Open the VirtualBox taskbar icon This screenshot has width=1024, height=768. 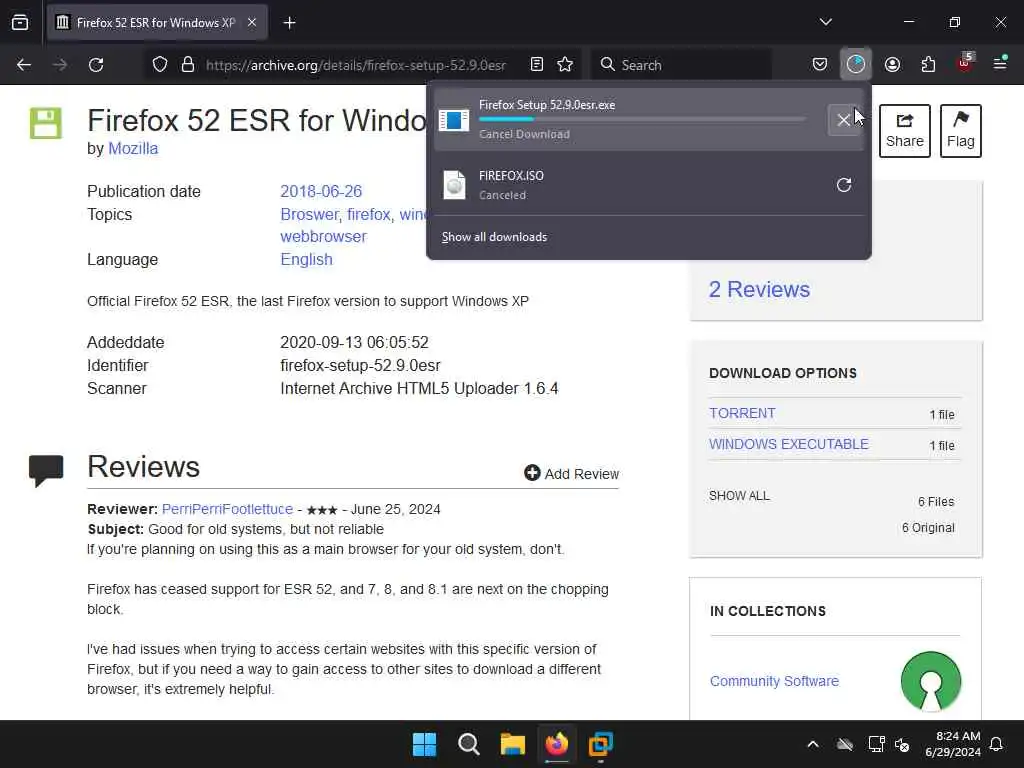[600, 744]
